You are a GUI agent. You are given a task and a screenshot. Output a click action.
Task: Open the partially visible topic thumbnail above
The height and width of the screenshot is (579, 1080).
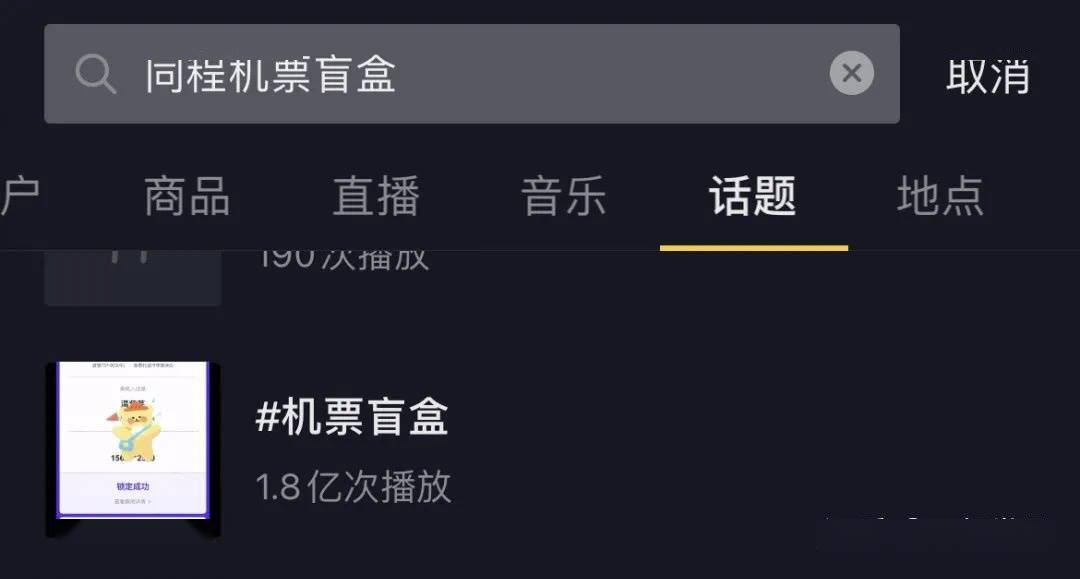click(x=132, y=277)
